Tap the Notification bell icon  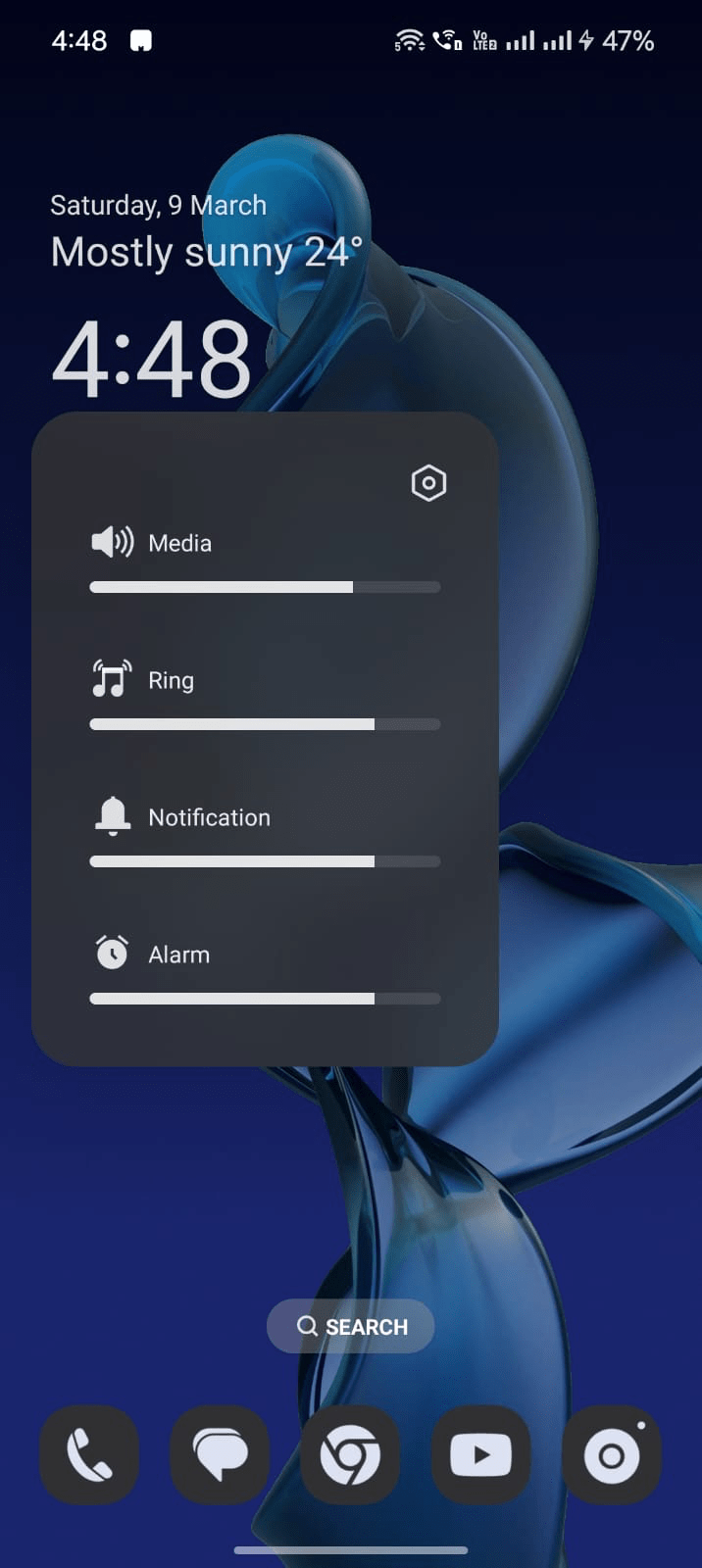pyautogui.click(x=113, y=815)
